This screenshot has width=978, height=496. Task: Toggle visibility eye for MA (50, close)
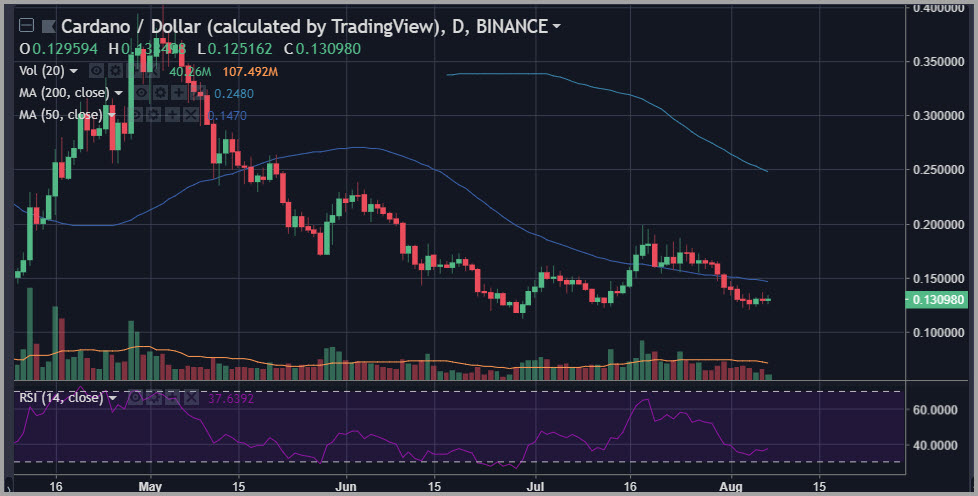pos(135,115)
